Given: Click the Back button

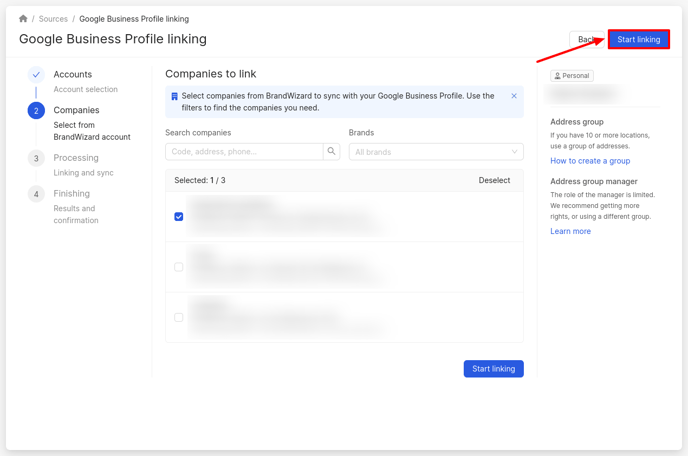Looking at the screenshot, I should point(587,39).
